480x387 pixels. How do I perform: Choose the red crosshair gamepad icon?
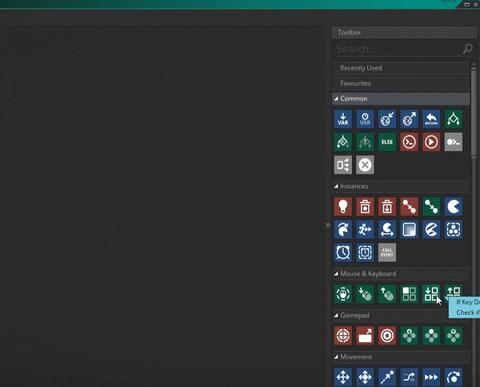point(343,336)
